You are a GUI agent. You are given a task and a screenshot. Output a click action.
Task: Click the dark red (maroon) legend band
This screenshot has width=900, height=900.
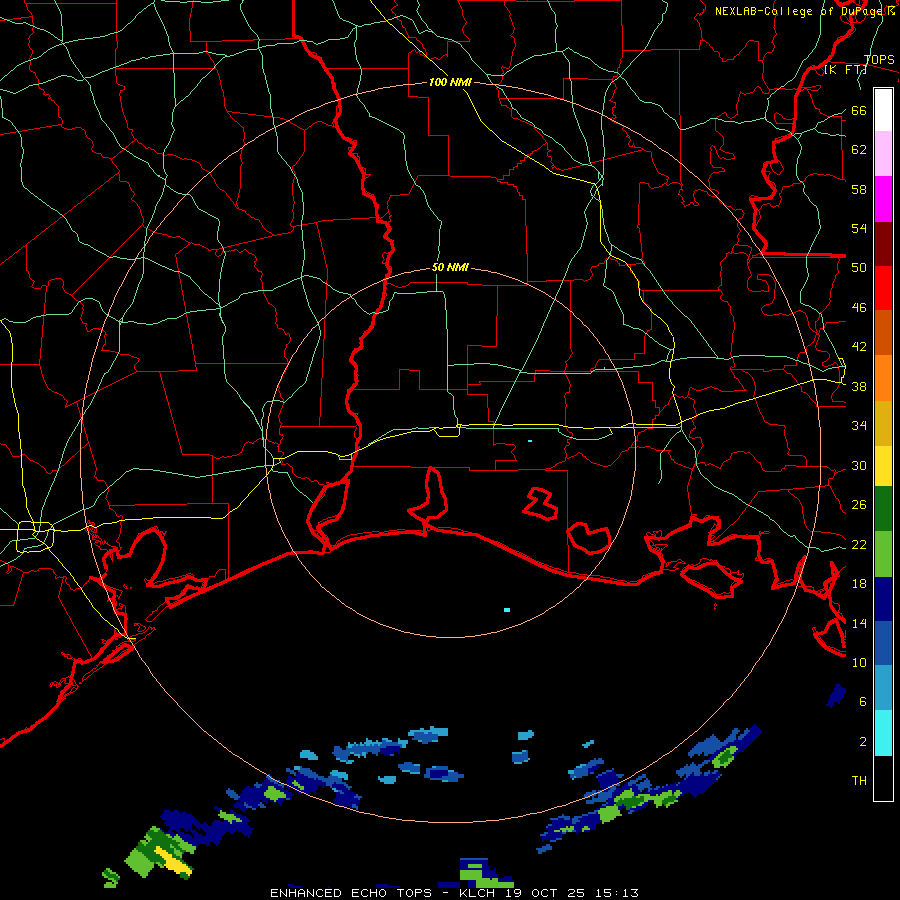883,244
